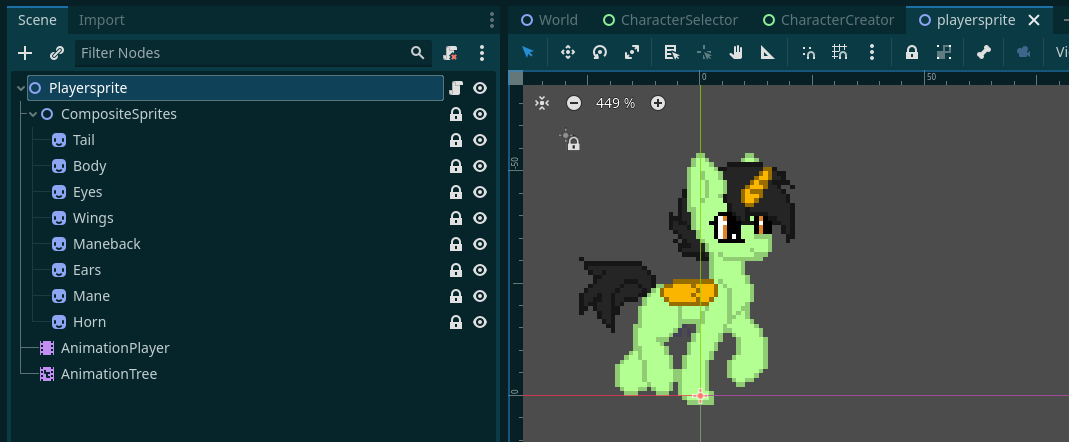1069x442 pixels.
Task: Open snapping options three-dot menu
Action: pos(872,52)
